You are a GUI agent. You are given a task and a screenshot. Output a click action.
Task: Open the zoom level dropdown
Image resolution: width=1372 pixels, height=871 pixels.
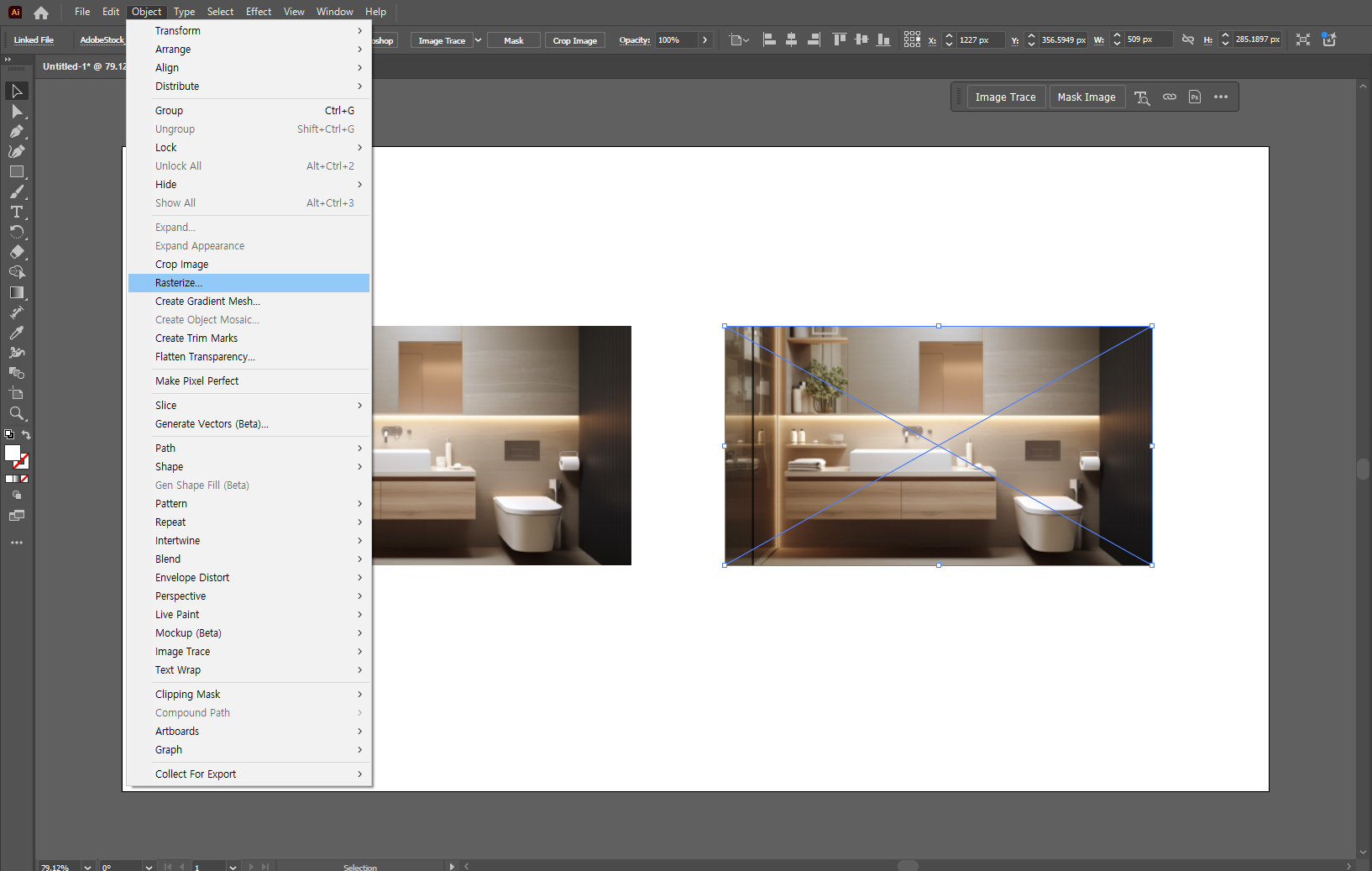coord(87,866)
